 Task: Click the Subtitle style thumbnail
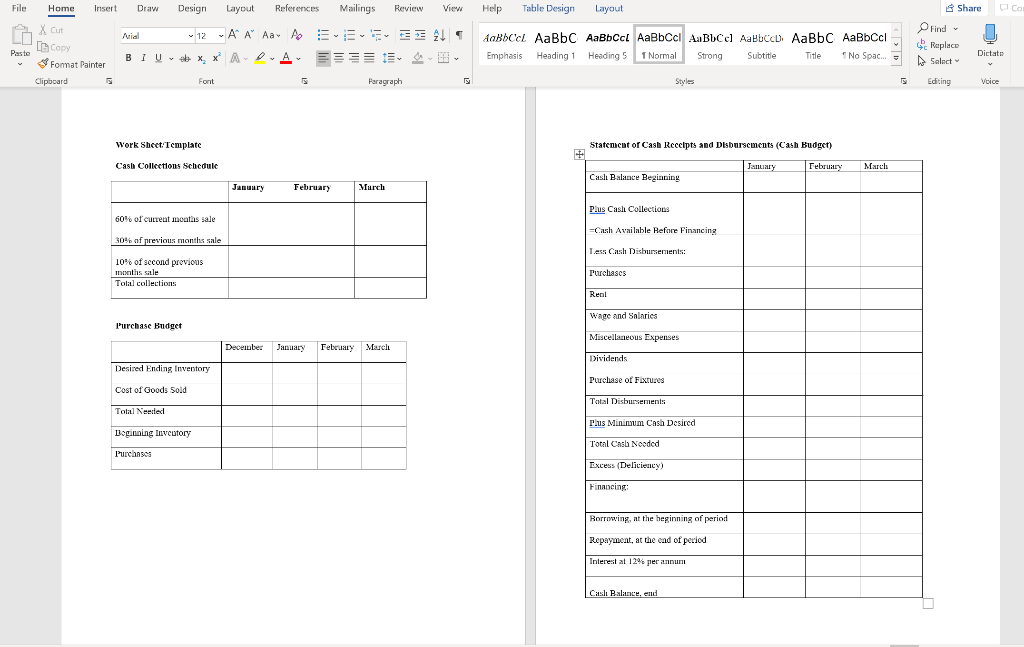click(x=761, y=45)
